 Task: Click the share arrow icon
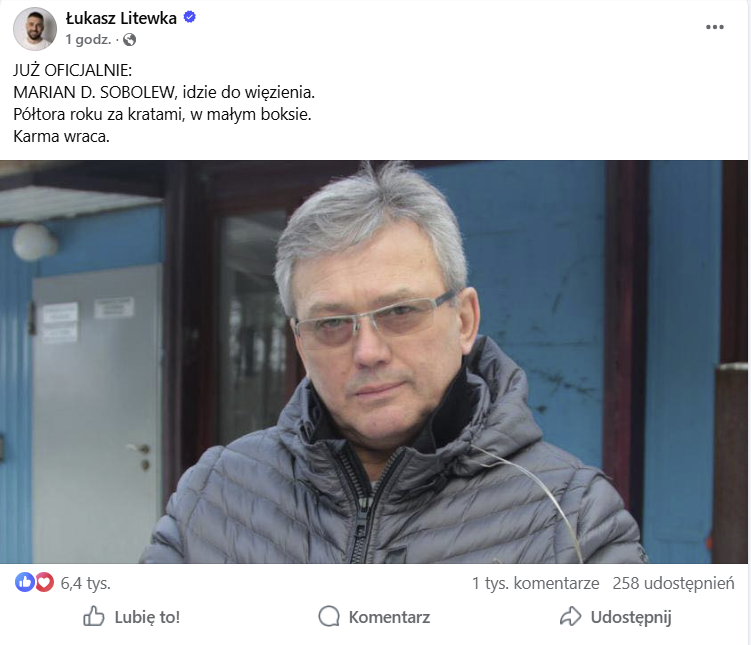click(570, 616)
